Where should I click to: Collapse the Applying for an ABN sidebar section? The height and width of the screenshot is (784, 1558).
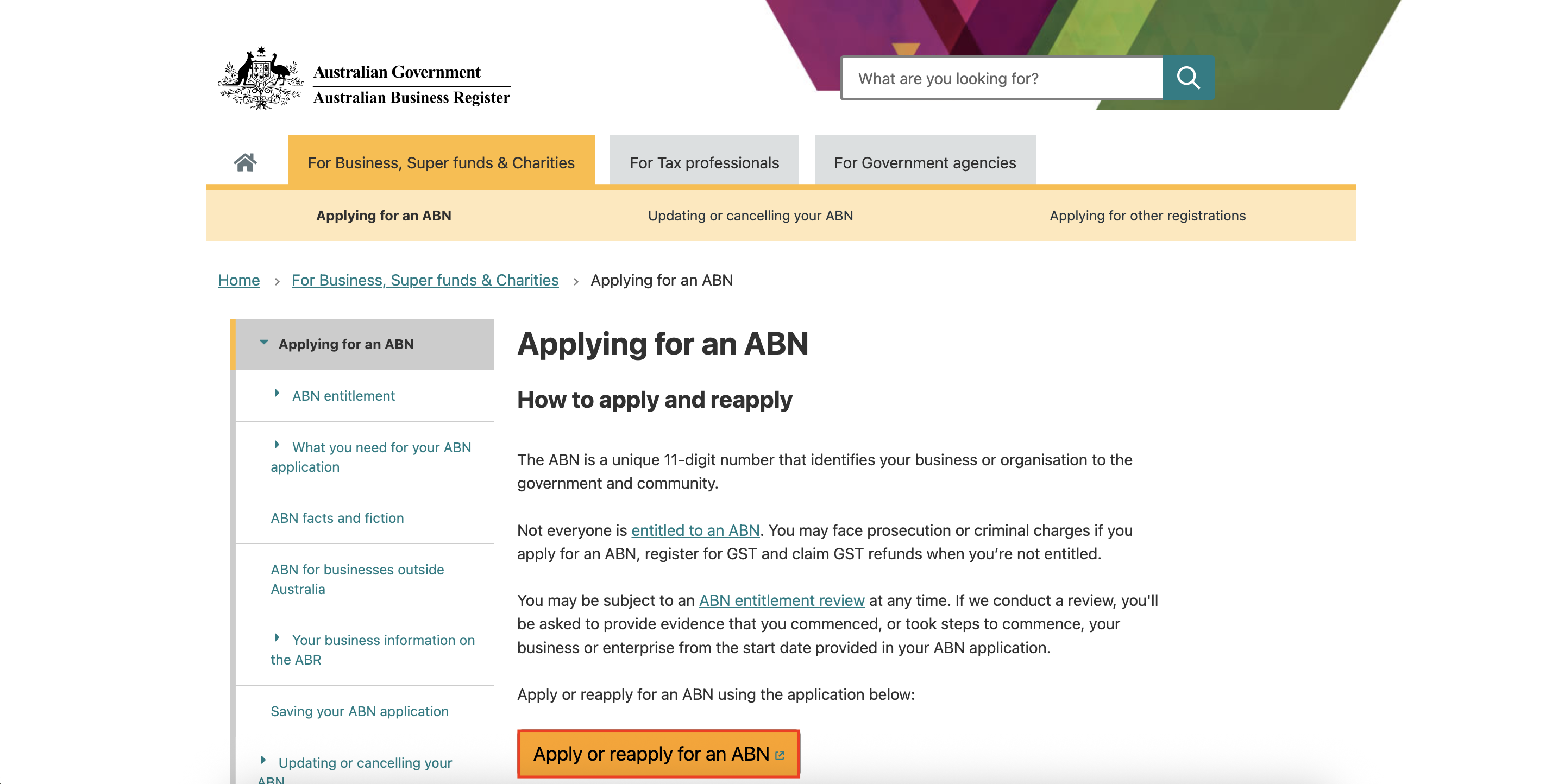pos(263,343)
